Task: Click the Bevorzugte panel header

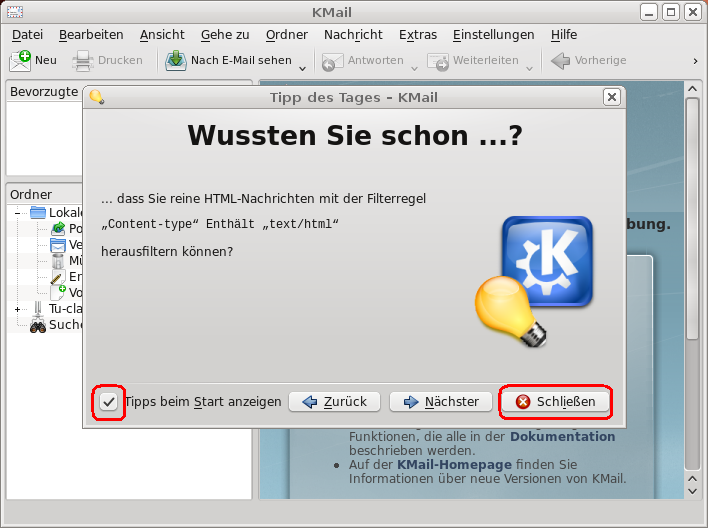Action: point(44,92)
